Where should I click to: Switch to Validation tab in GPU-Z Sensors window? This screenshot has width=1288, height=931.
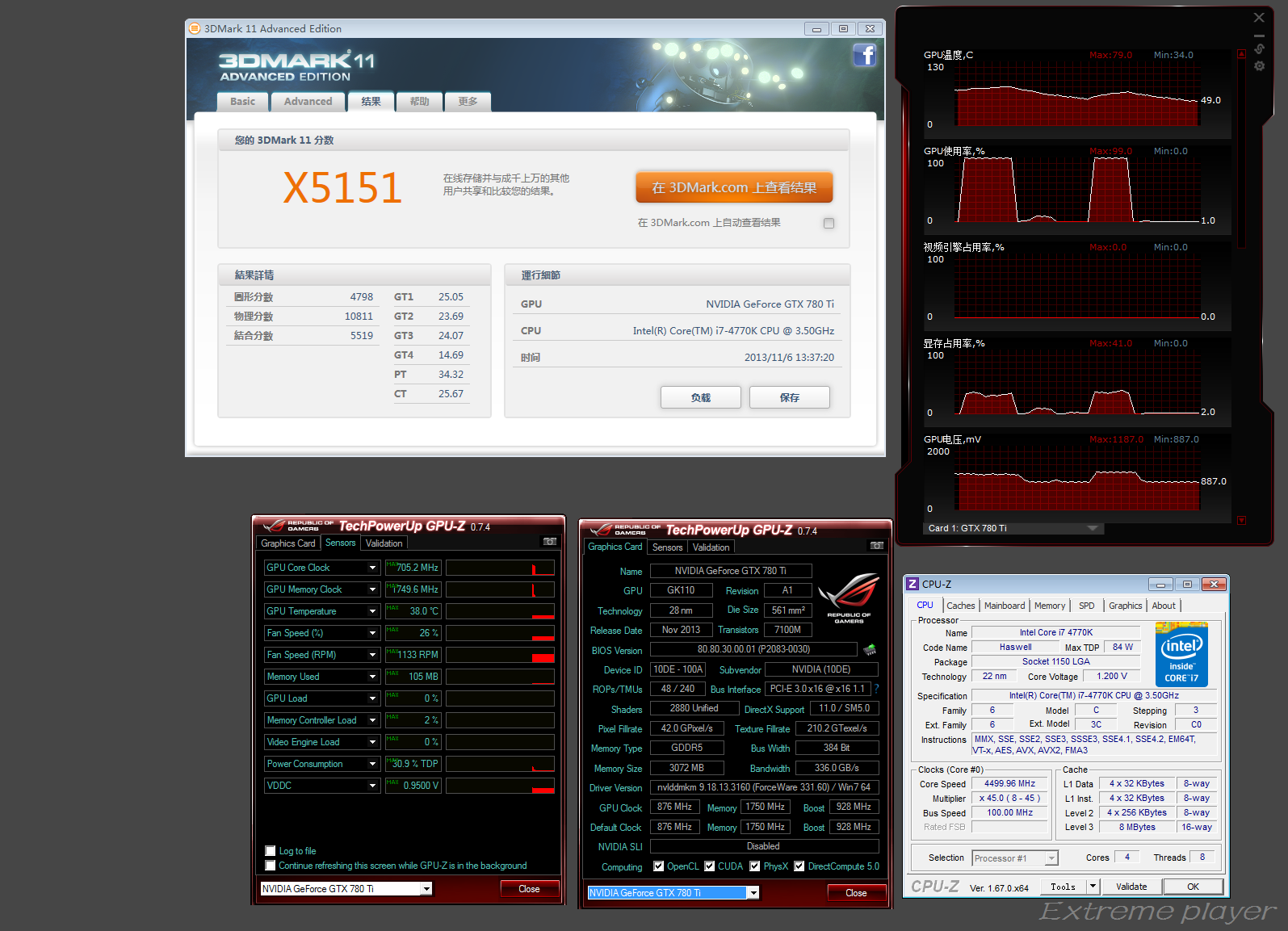point(384,543)
